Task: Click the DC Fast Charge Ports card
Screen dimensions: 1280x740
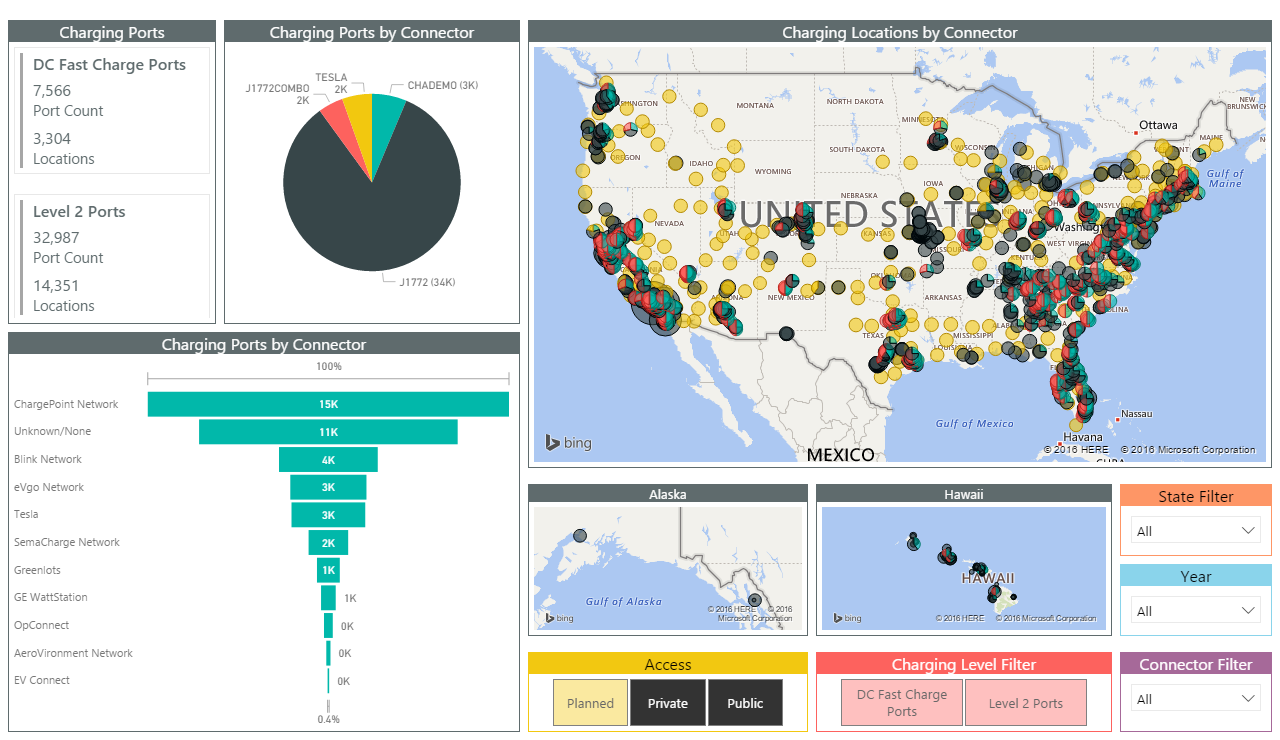Action: (x=112, y=111)
